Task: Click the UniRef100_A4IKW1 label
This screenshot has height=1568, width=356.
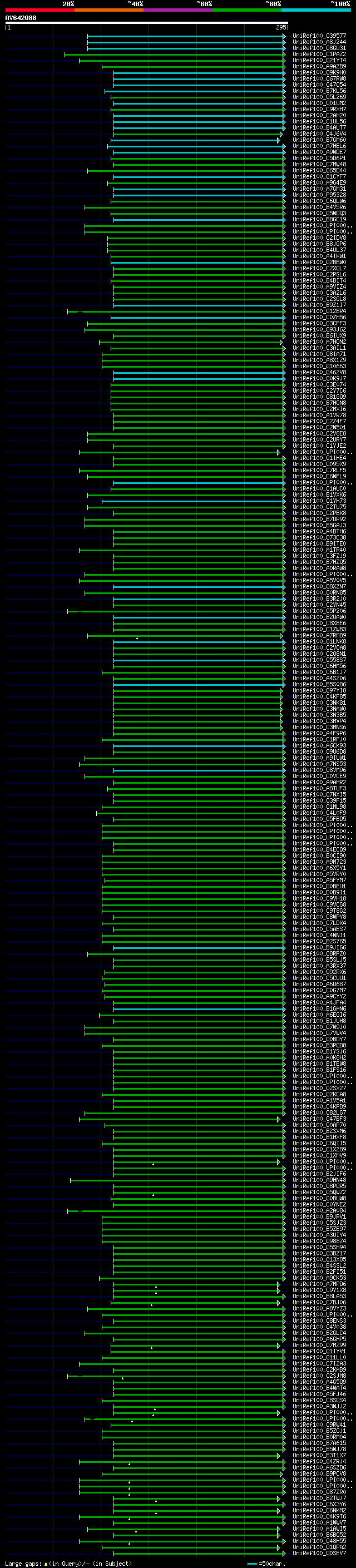Action: tap(319, 256)
